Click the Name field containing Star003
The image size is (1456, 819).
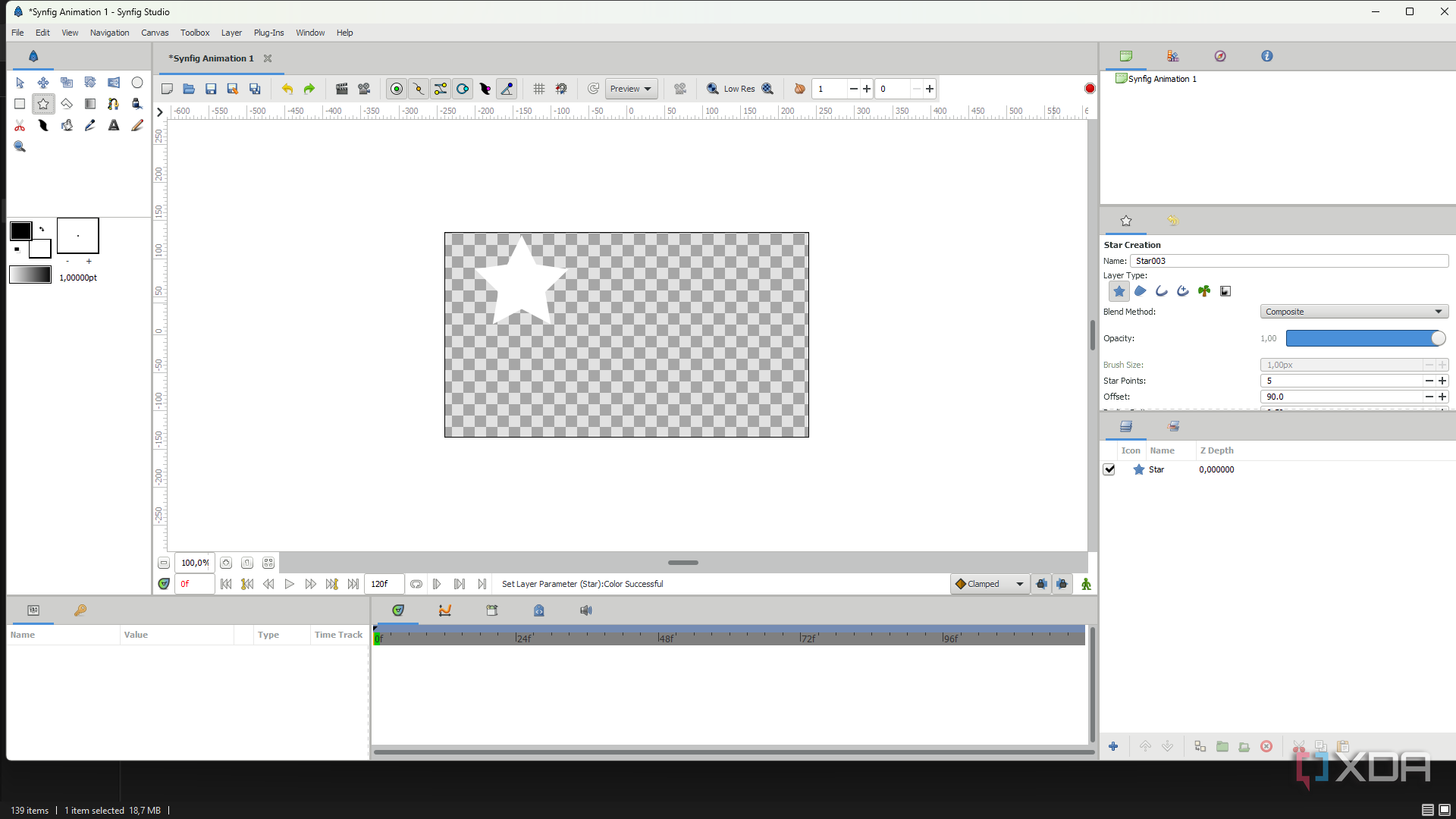[1289, 261]
